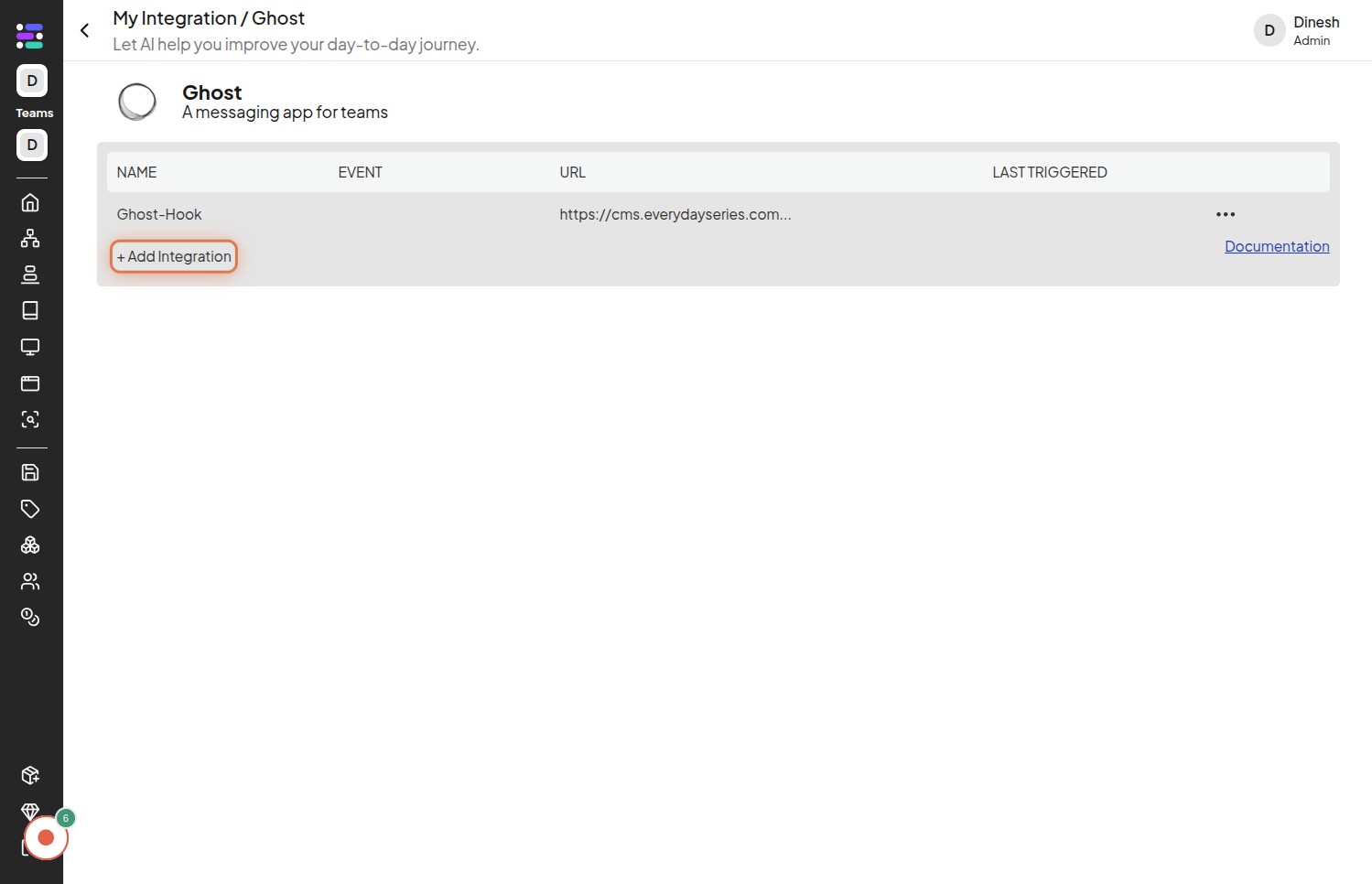
Task: Click 'A messaging app for teams' text
Action: coord(285,113)
